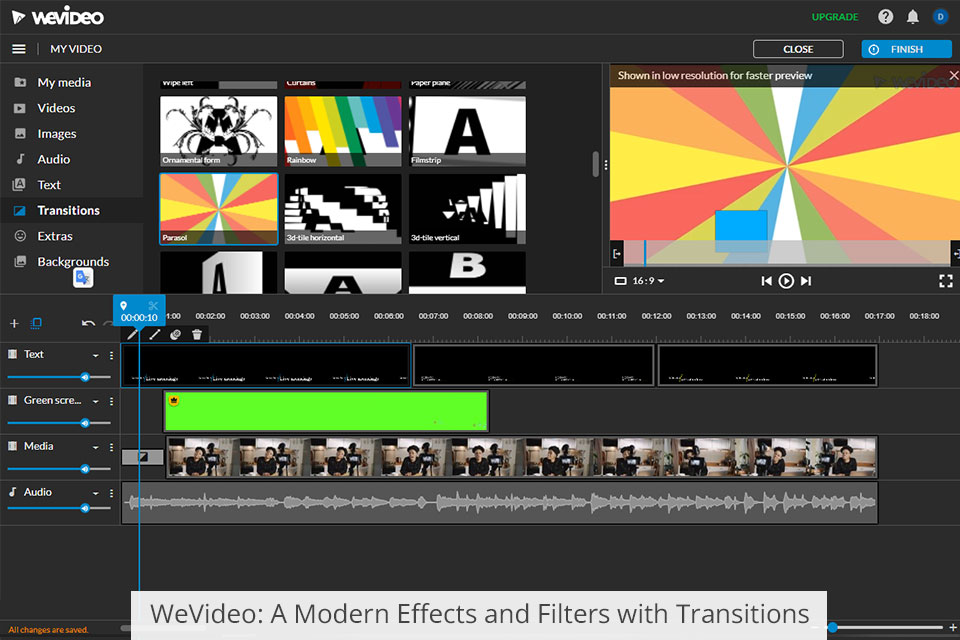Close the low resolution preview notice

[953, 75]
